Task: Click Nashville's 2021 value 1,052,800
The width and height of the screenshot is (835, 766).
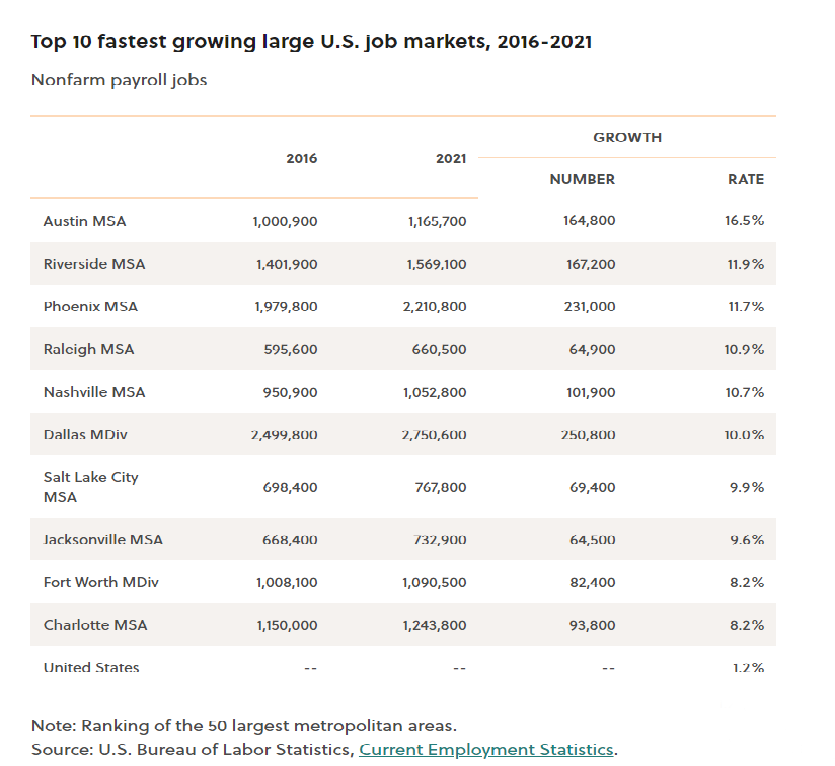Action: (435, 393)
